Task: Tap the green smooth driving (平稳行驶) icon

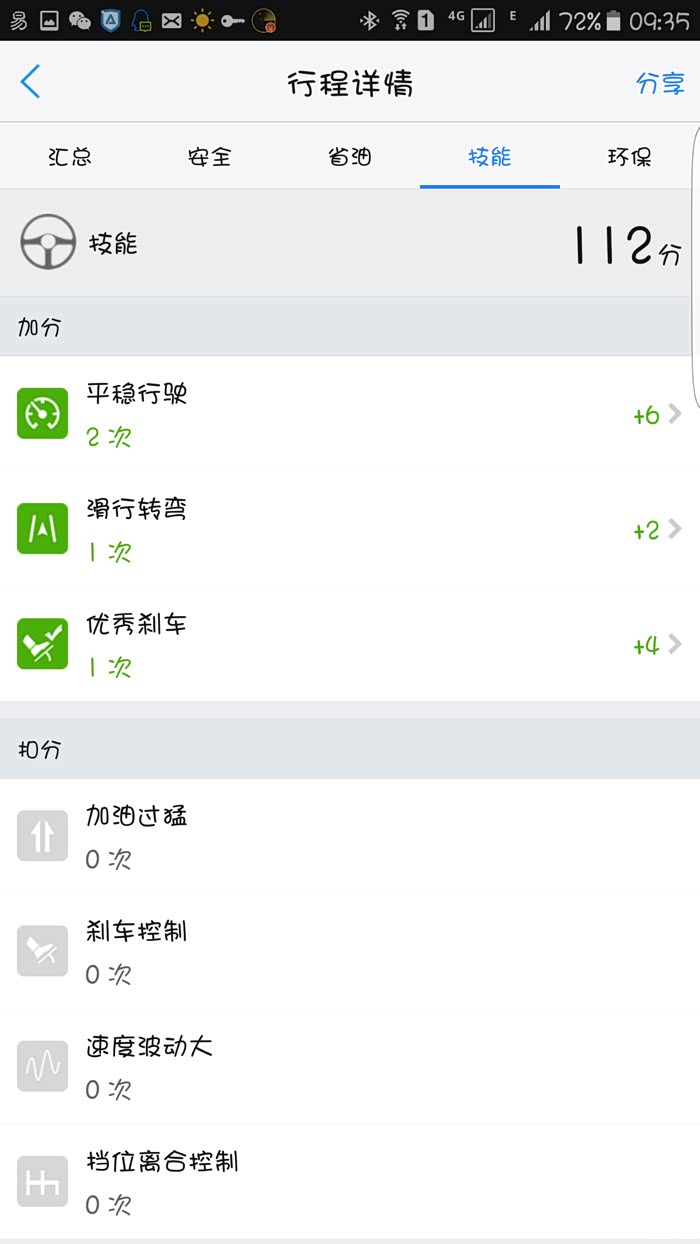Action: pos(42,413)
